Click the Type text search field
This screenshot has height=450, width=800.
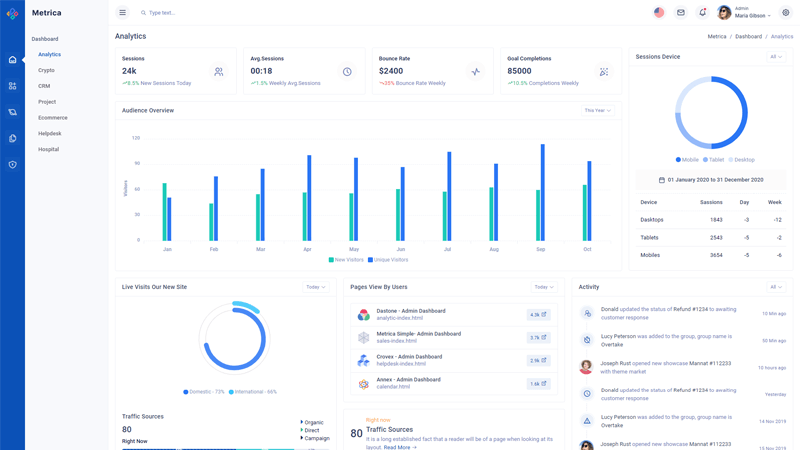(x=200, y=13)
